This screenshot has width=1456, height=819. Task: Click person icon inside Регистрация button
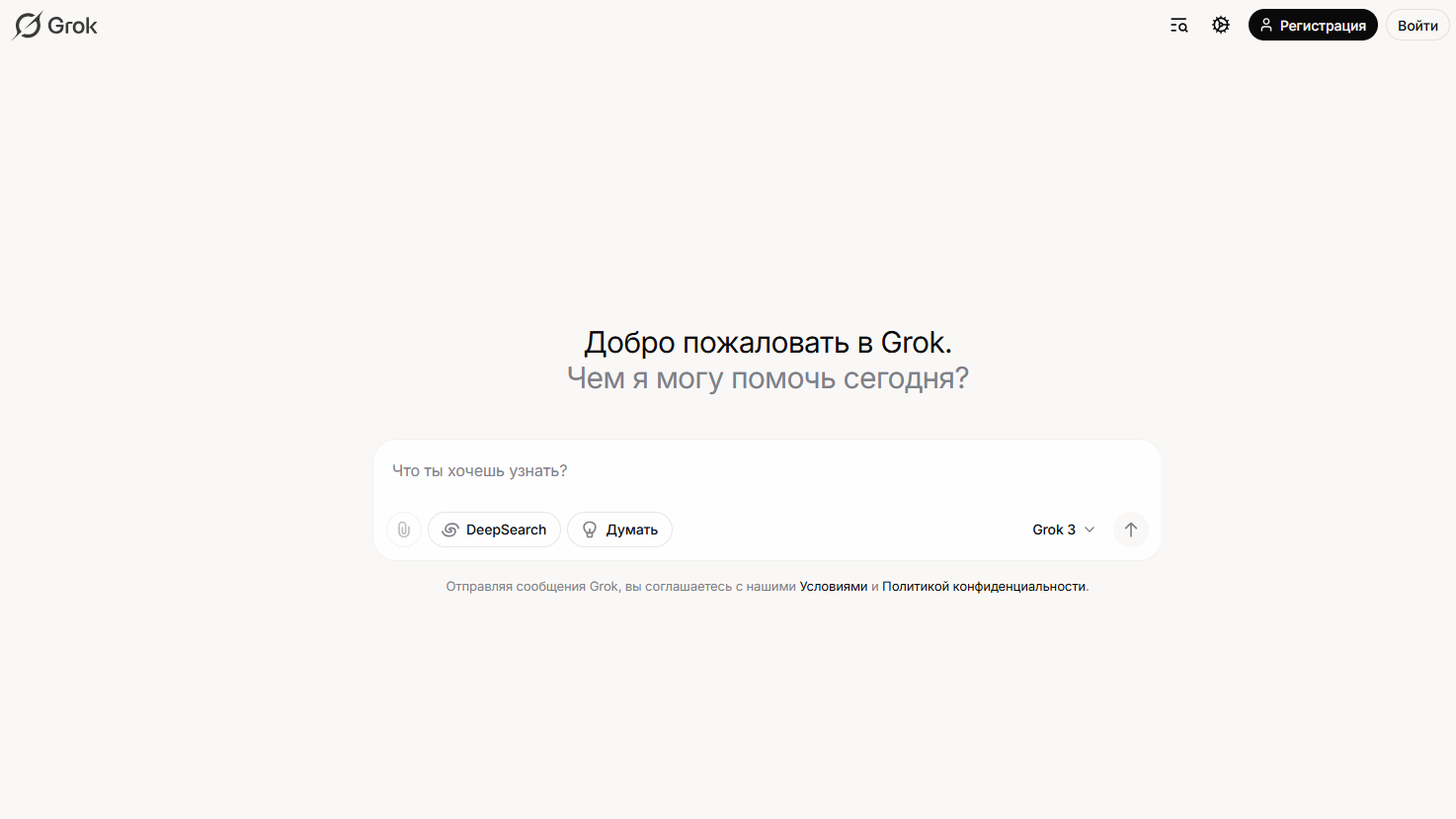[x=1266, y=25]
